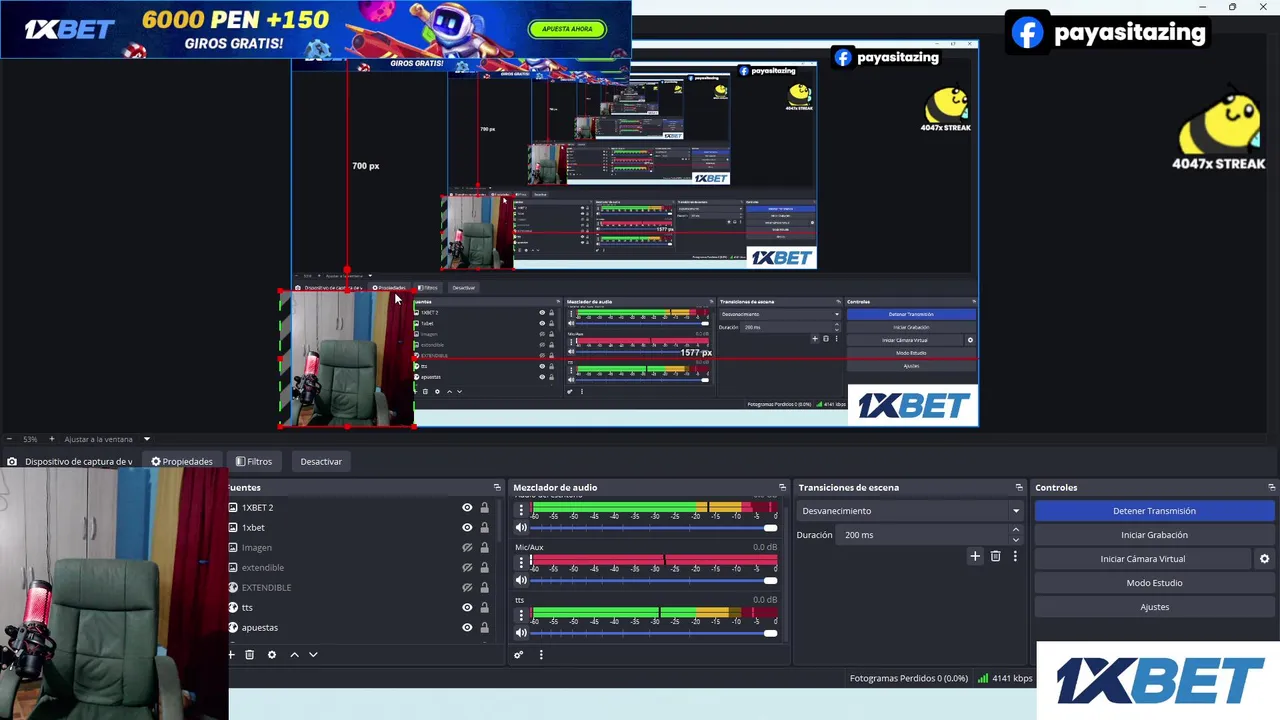Select the Imagen source row
This screenshot has width=1280, height=720.
pos(360,547)
